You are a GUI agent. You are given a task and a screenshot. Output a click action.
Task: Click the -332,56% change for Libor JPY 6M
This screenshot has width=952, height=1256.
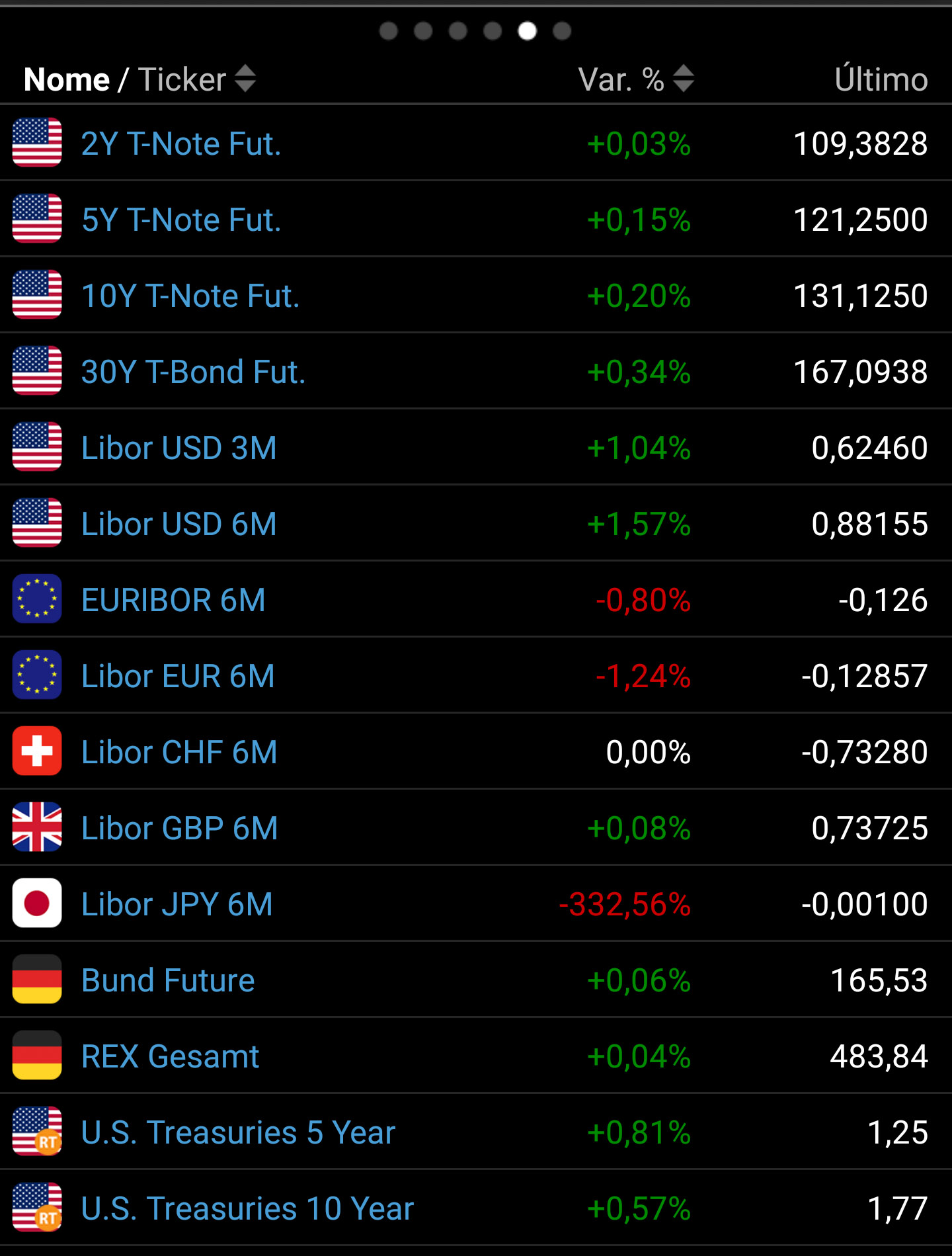pyautogui.click(x=625, y=904)
